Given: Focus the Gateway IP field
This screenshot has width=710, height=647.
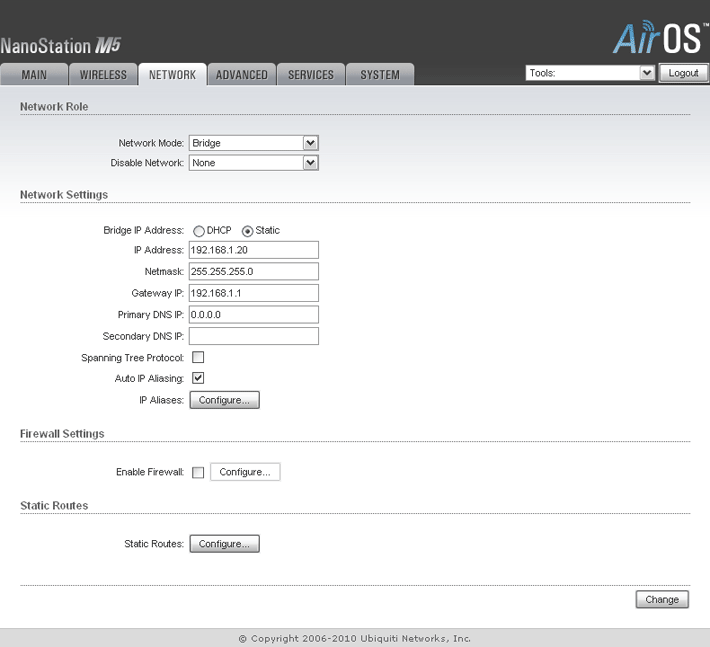Looking at the screenshot, I should (254, 293).
